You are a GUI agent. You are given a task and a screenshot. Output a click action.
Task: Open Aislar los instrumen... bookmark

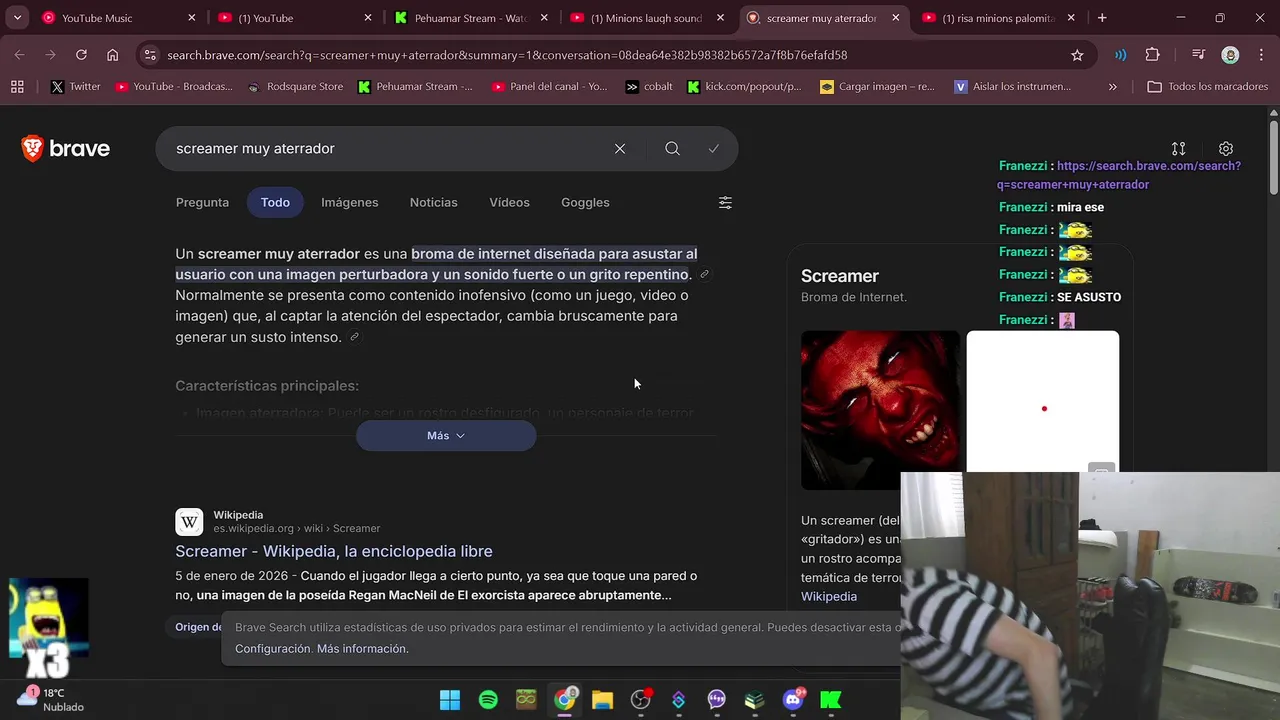(1012, 87)
